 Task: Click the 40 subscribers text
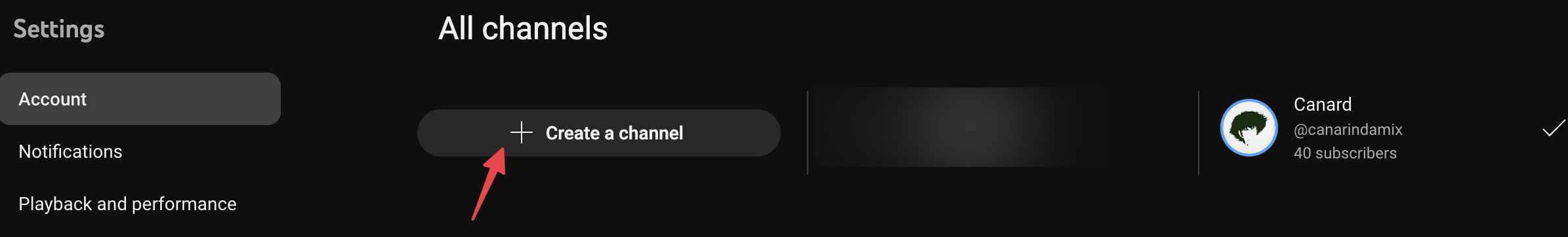pyautogui.click(x=1345, y=153)
